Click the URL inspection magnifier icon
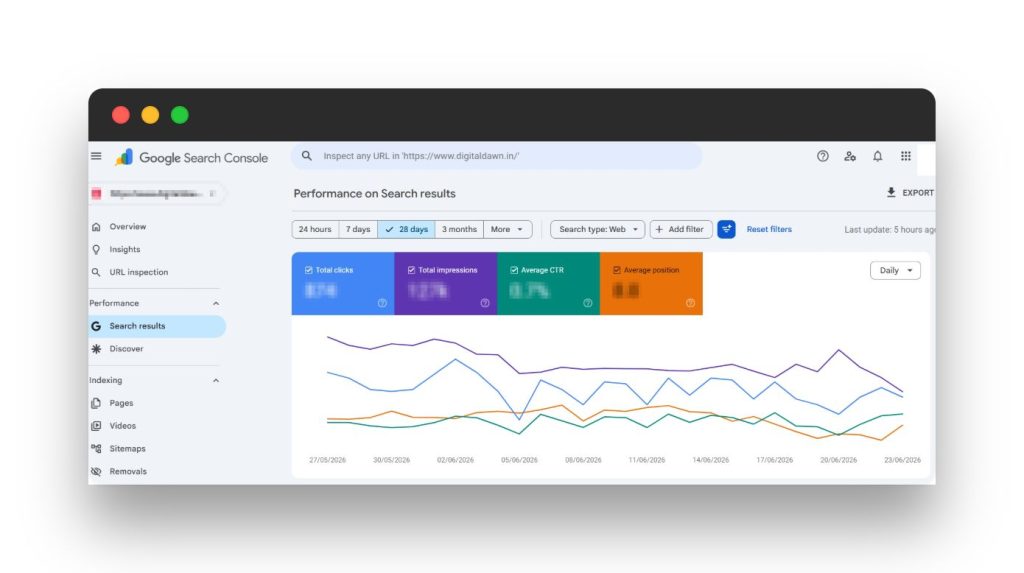This screenshot has width=1024, height=573. coord(96,272)
